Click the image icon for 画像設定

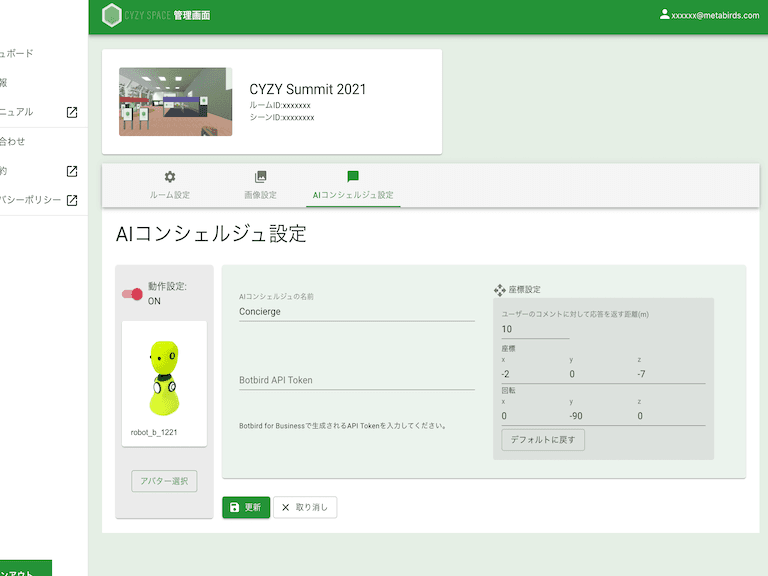261,176
